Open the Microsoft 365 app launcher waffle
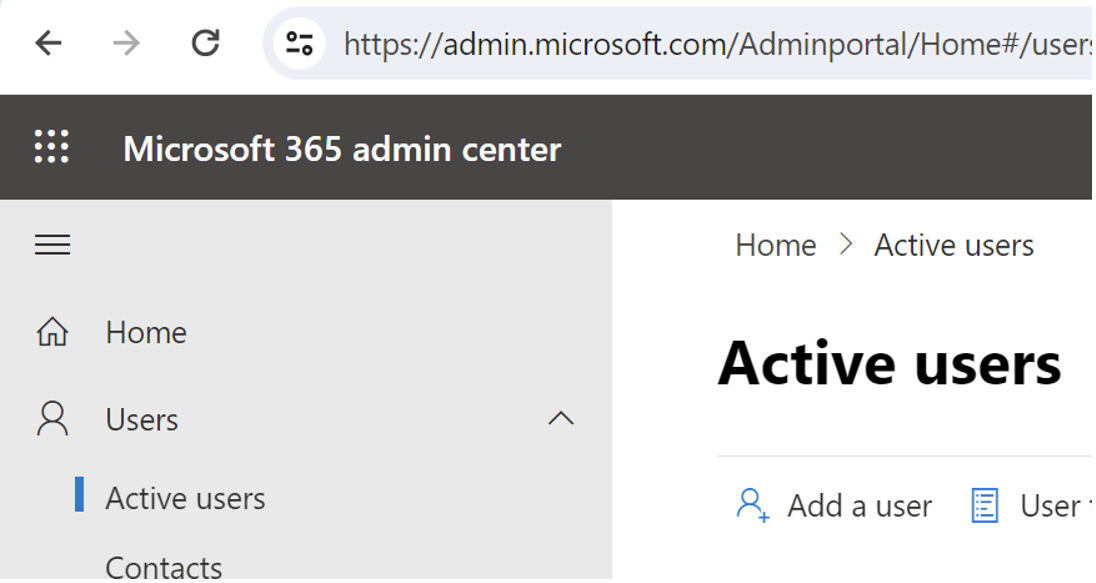This screenshot has width=1096, height=583. 52,148
